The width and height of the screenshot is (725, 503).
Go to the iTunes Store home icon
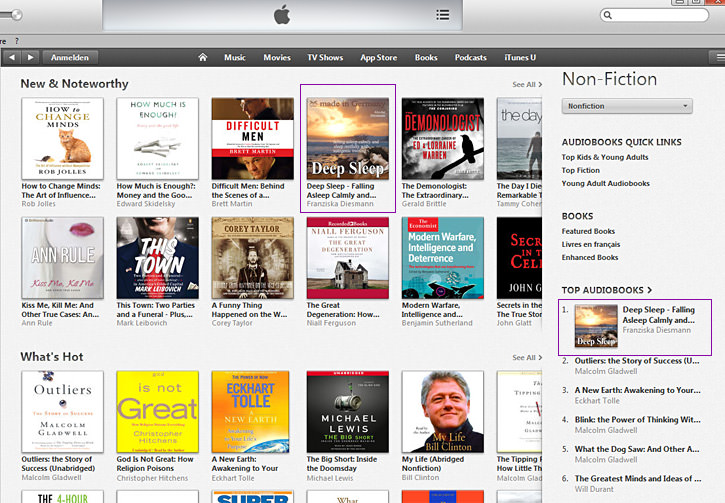pos(203,57)
